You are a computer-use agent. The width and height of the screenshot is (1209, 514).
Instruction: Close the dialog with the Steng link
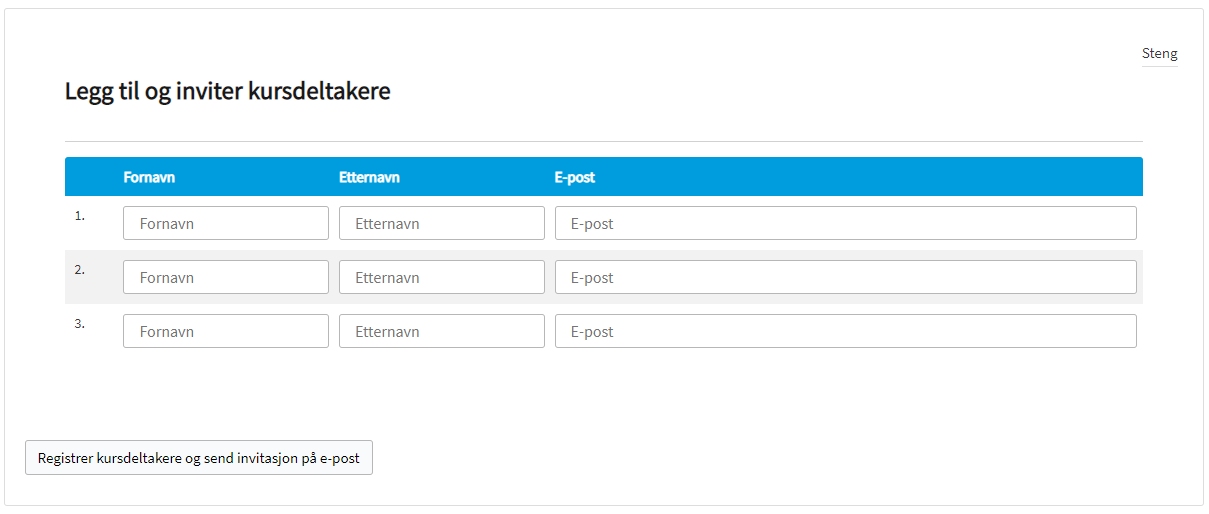(1159, 54)
